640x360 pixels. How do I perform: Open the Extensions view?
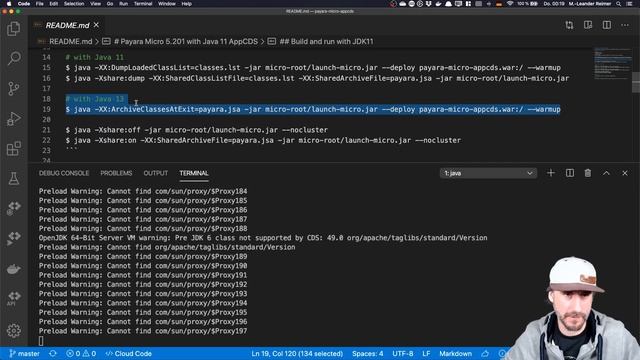coord(14,149)
